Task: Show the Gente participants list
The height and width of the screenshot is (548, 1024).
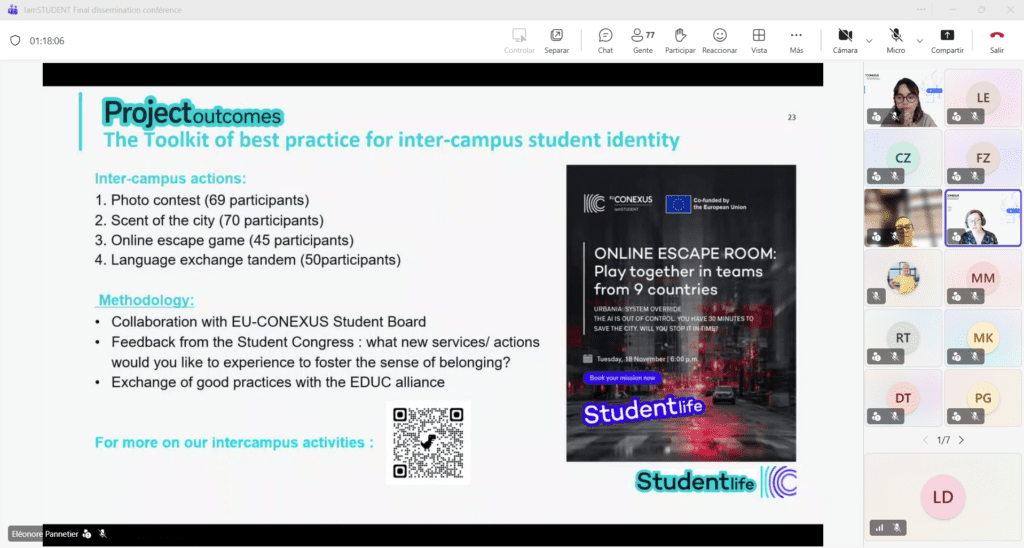Action: pos(643,40)
